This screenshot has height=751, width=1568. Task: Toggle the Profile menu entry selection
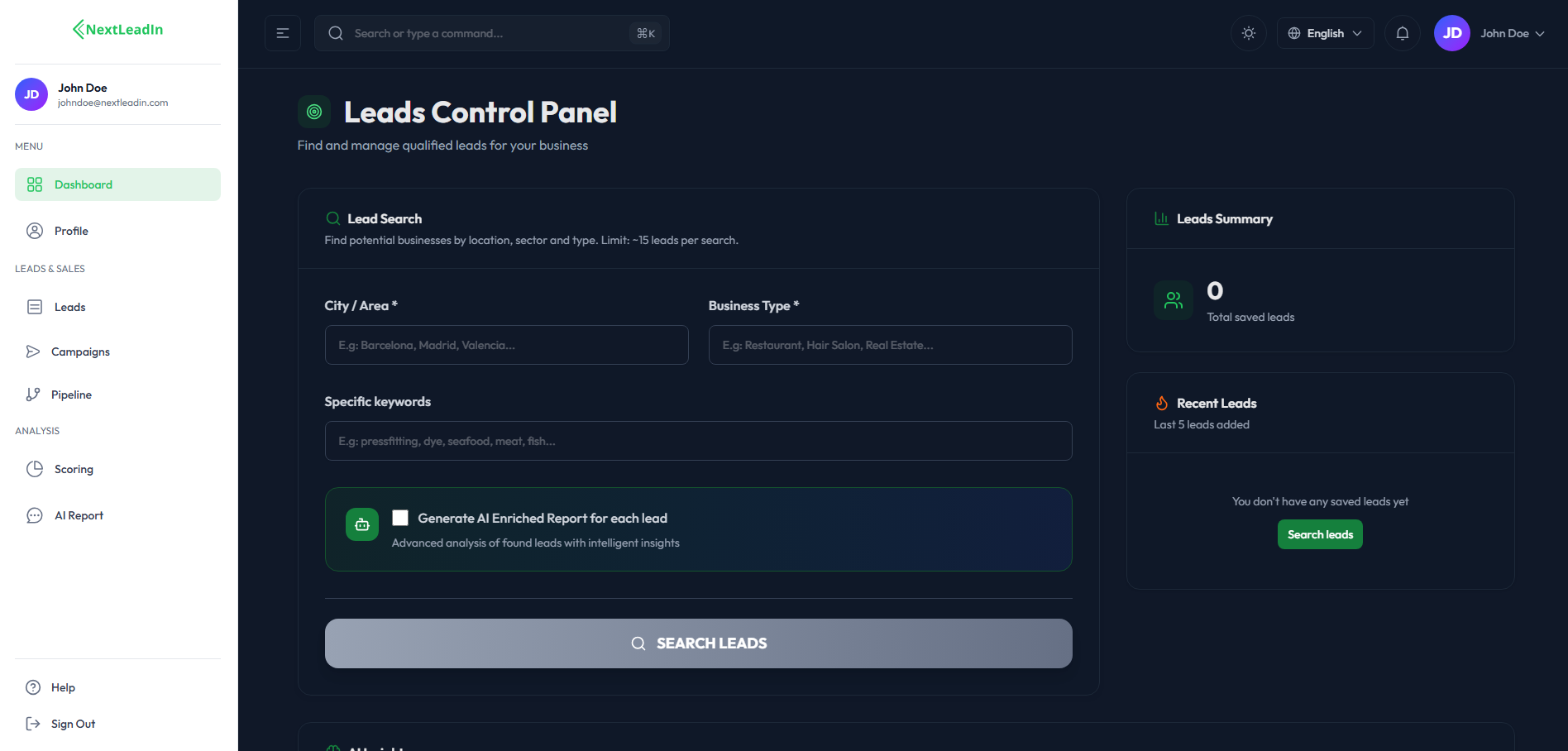click(x=71, y=231)
